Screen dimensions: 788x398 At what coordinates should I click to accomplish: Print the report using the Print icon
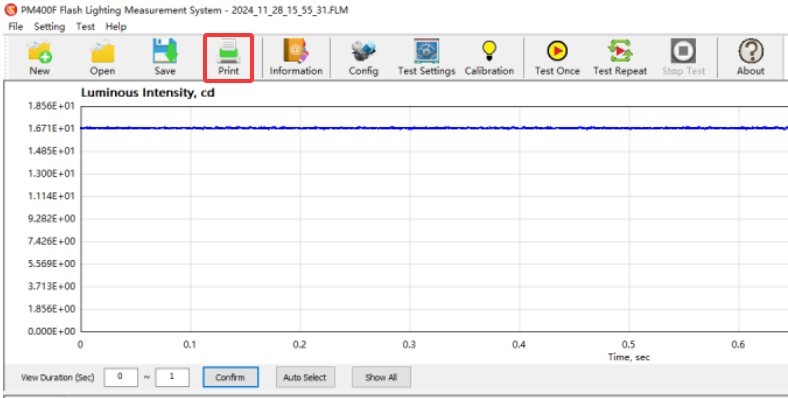[228, 57]
